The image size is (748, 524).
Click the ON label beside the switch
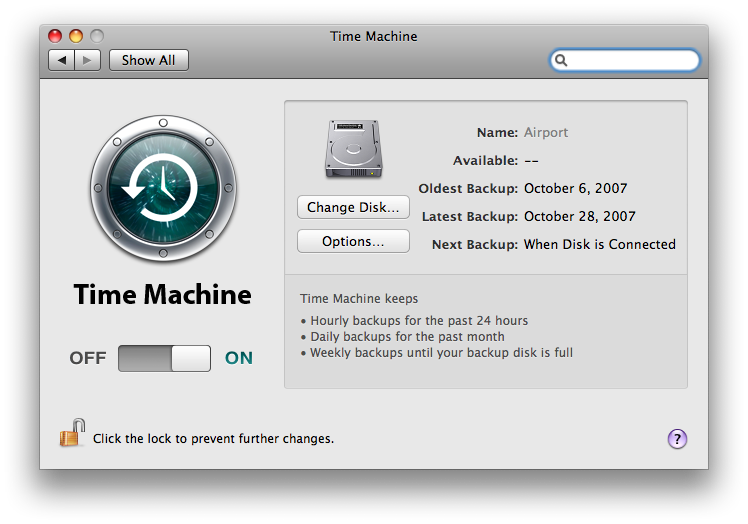(x=239, y=358)
